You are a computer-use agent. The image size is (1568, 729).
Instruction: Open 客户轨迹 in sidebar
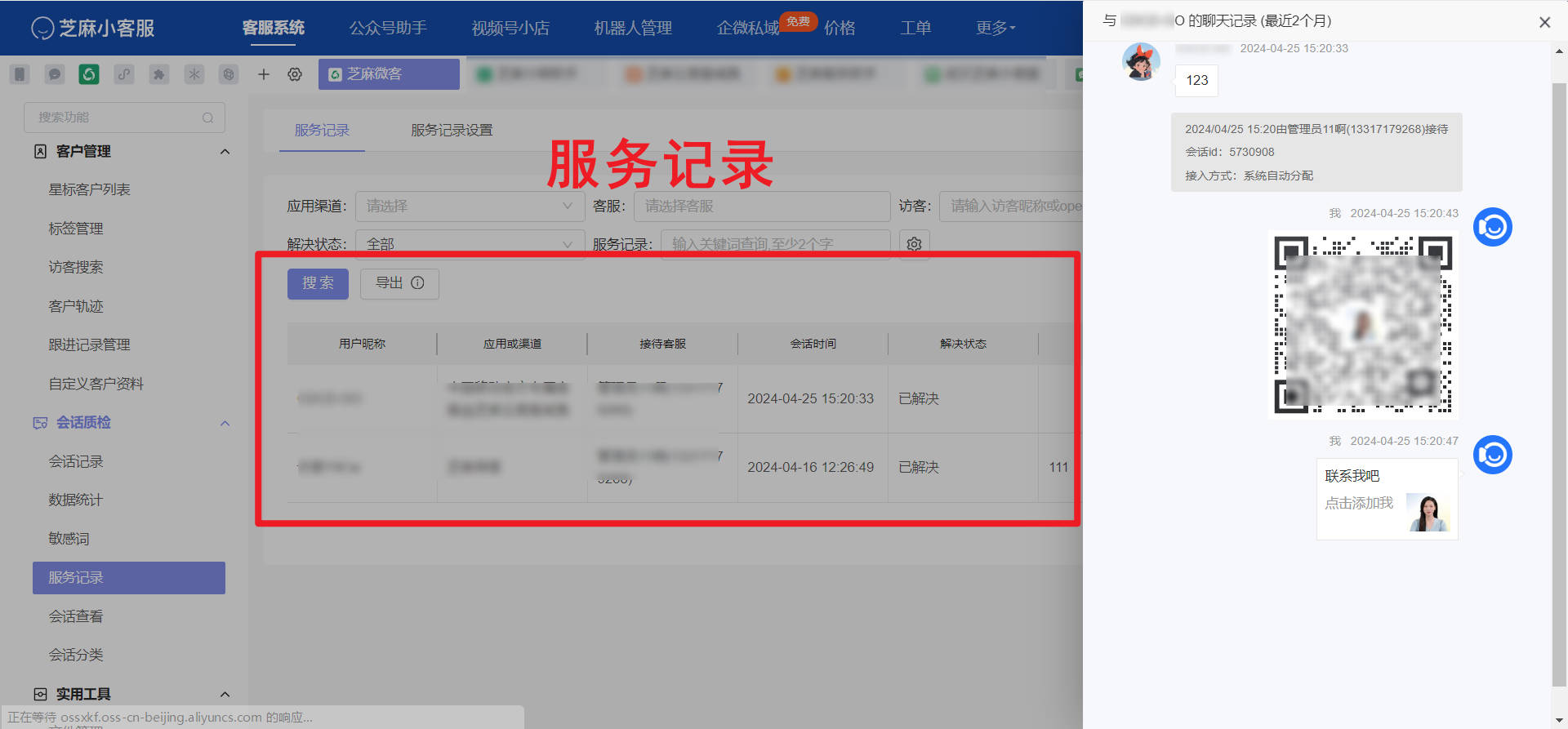click(76, 306)
